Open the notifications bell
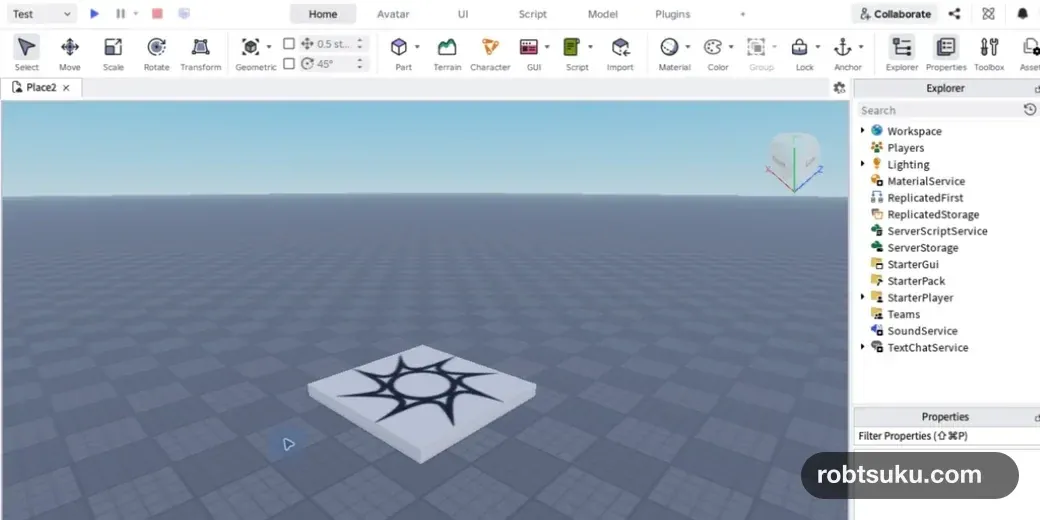This screenshot has width=1040, height=520. 1022,13
